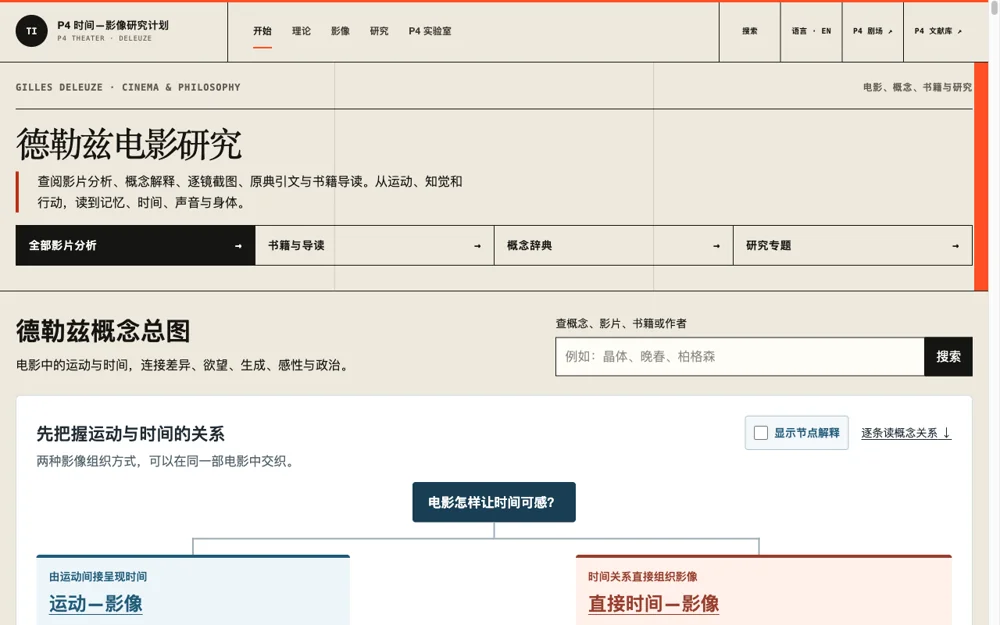This screenshot has height=625, width=1000.
Task: Click the 由运动间接呈现时间 label
Action: click(98, 577)
